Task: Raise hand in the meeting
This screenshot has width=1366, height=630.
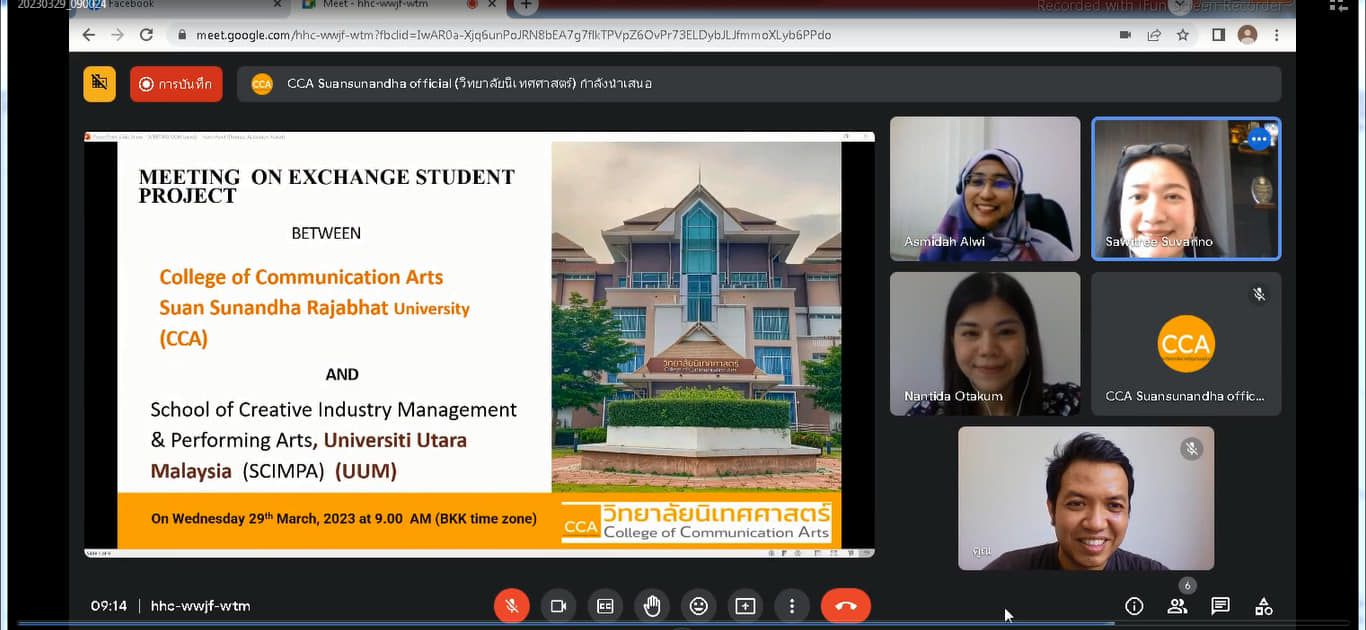Action: click(x=652, y=606)
